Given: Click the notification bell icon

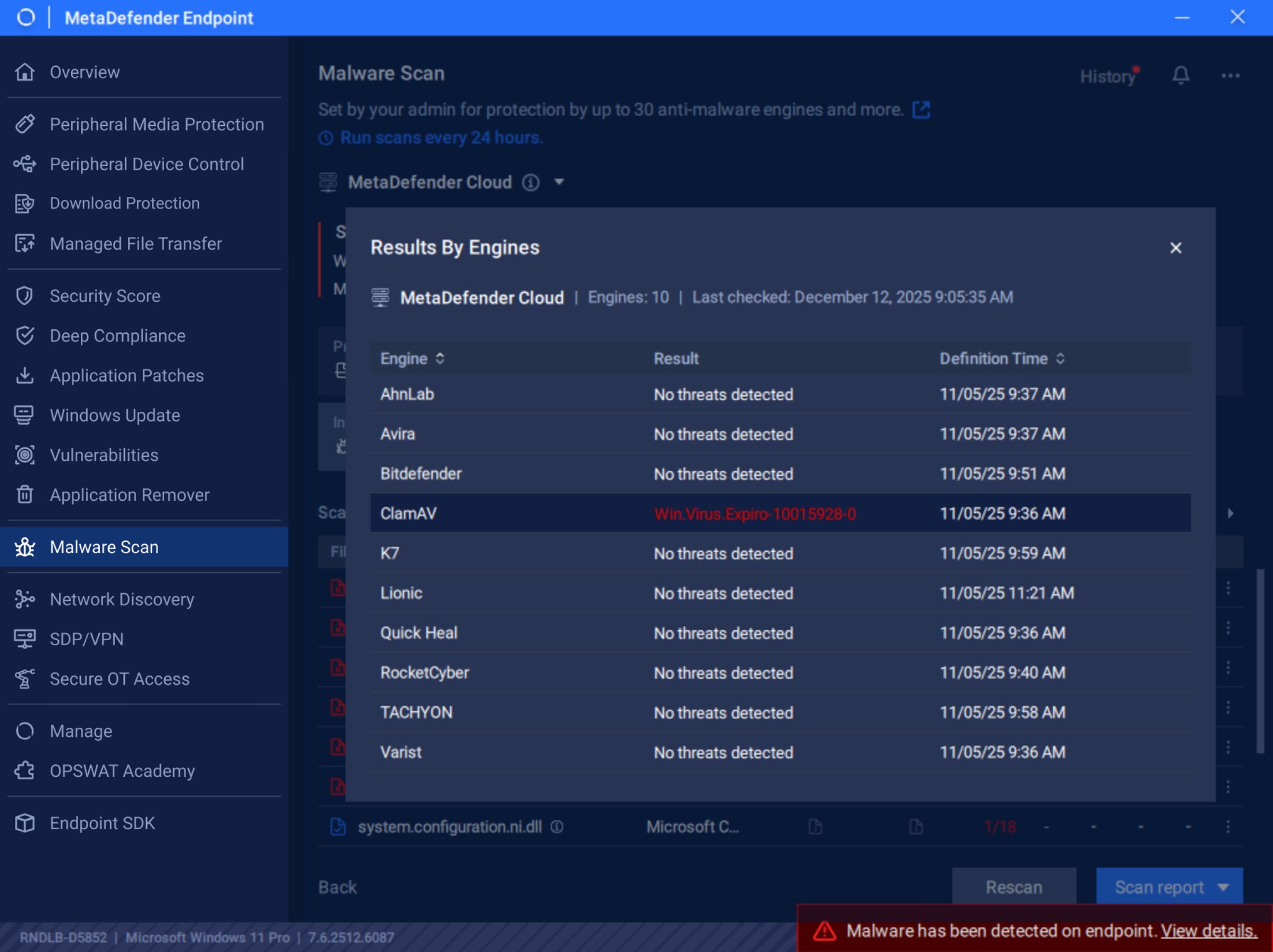Looking at the screenshot, I should coord(1180,75).
